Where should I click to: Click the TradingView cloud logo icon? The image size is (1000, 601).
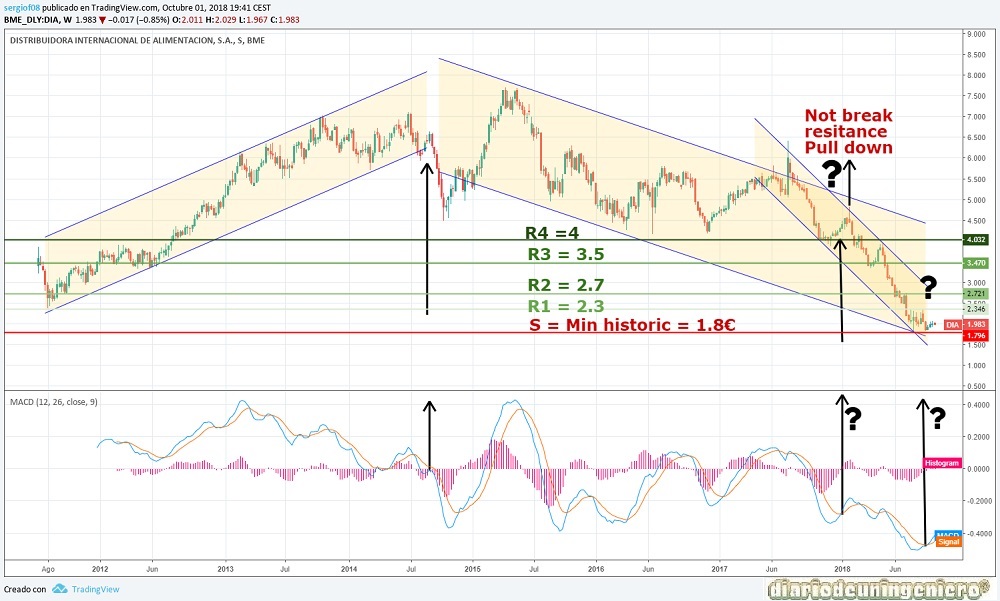(x=59, y=588)
